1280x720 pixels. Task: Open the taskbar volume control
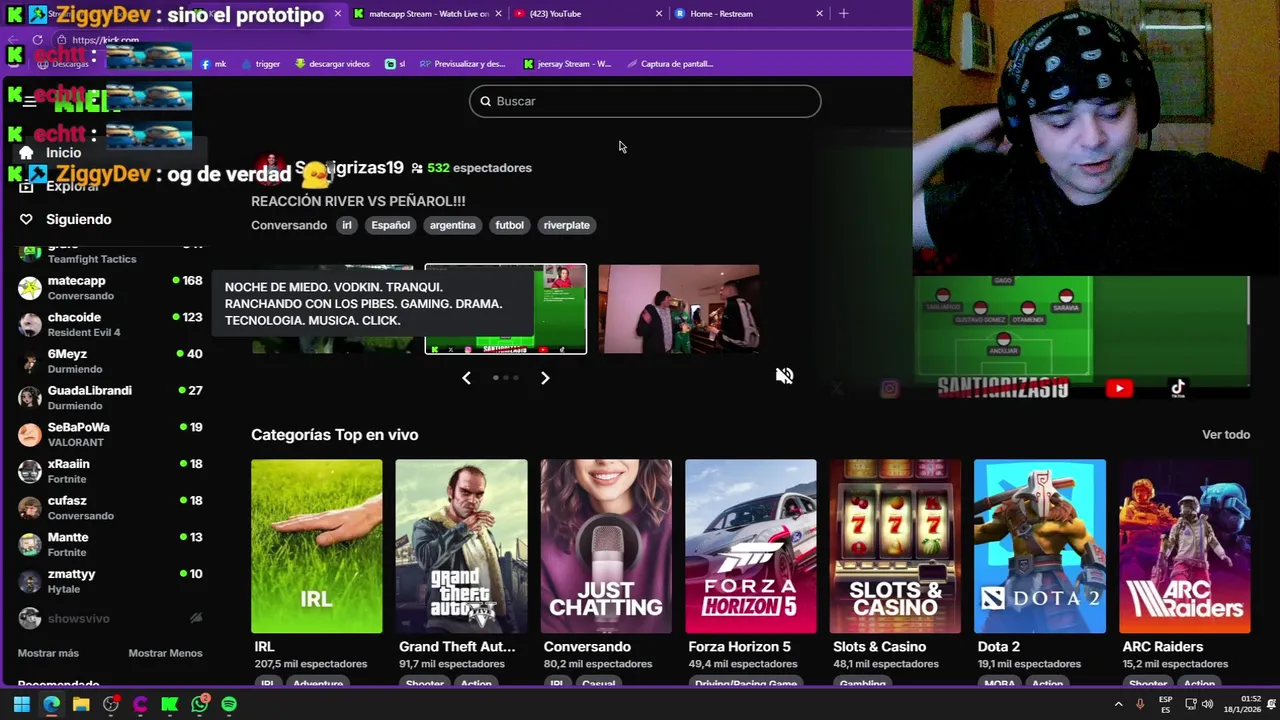point(1207,704)
